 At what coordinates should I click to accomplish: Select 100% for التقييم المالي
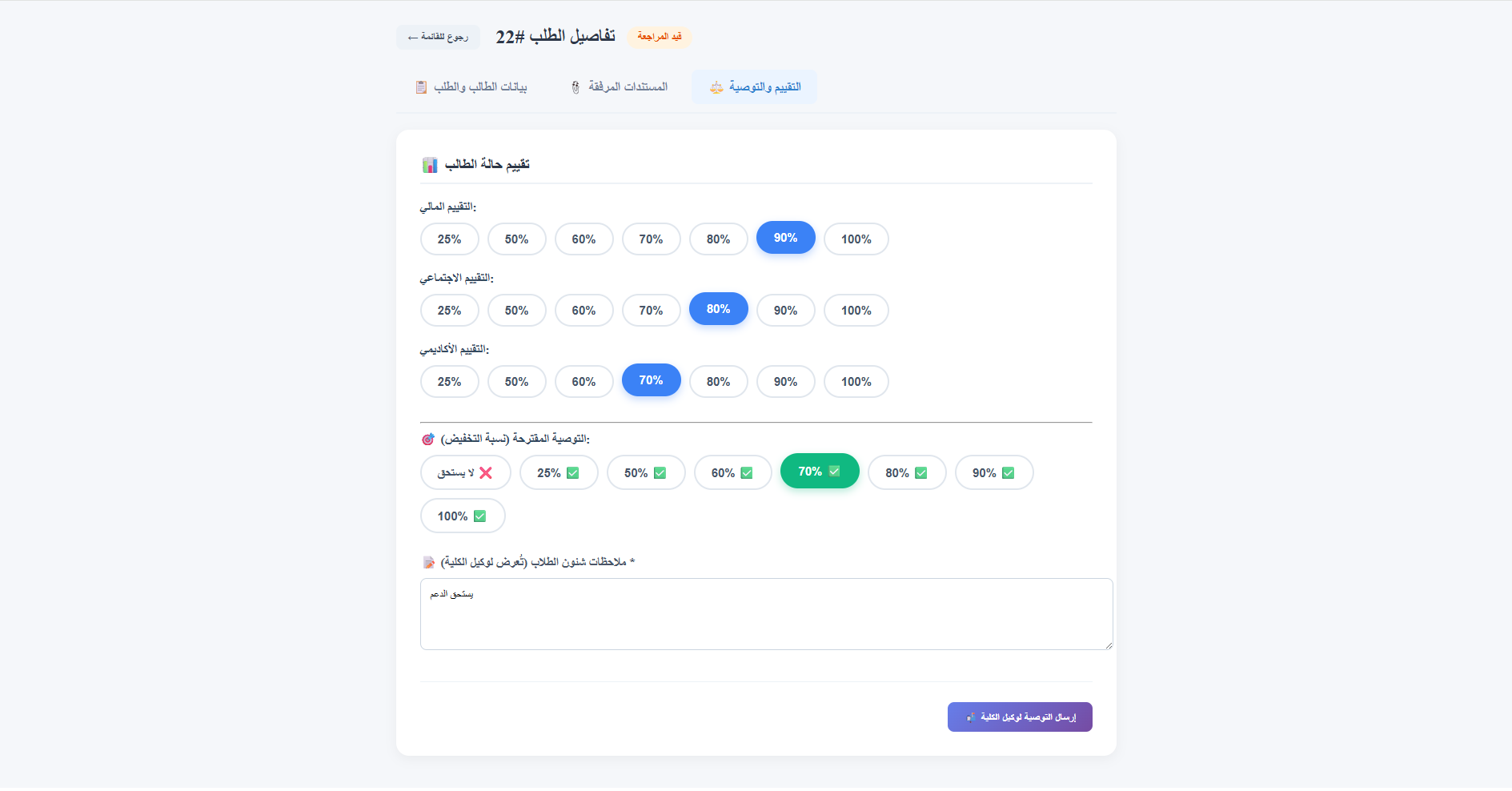(856, 239)
